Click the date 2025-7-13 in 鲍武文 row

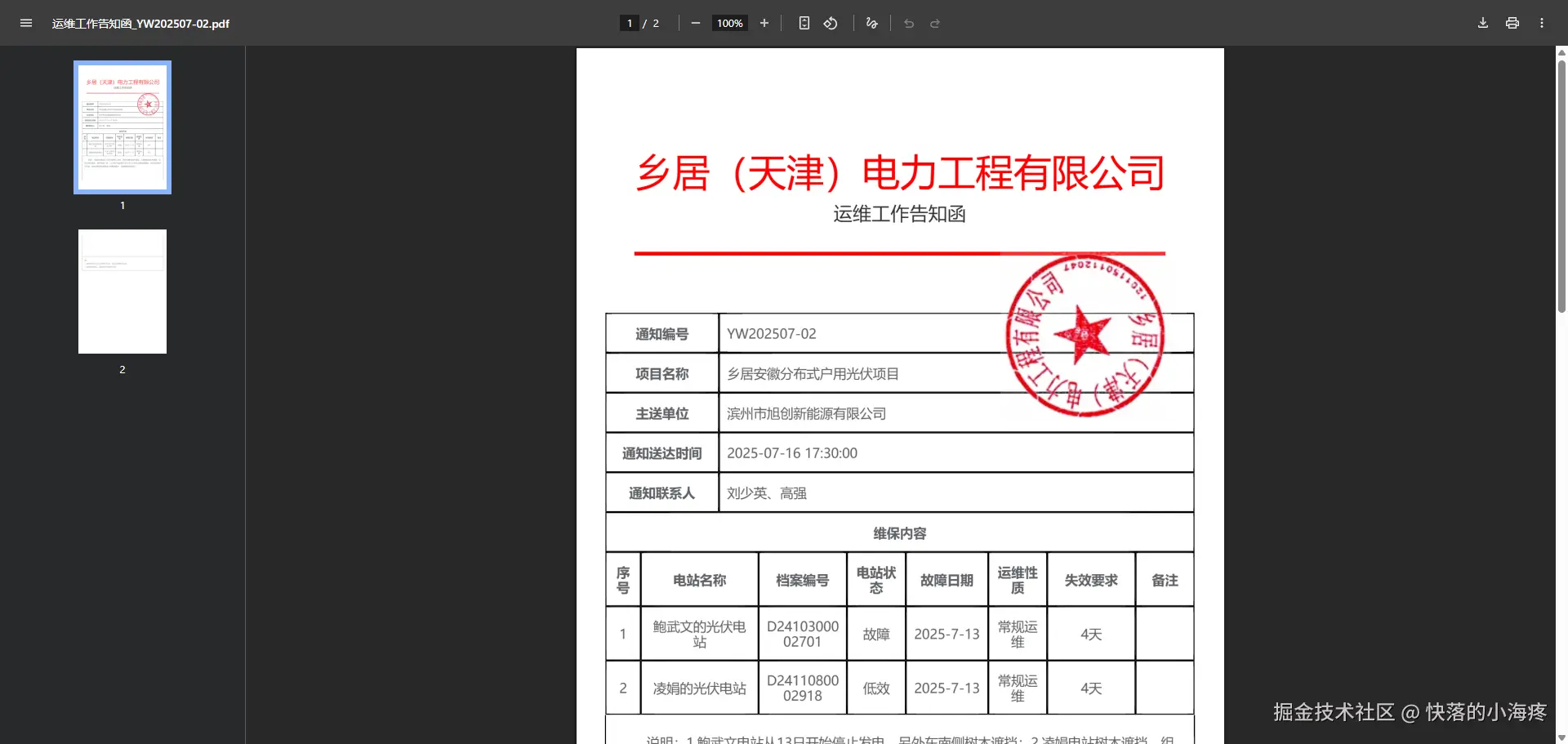[947, 634]
